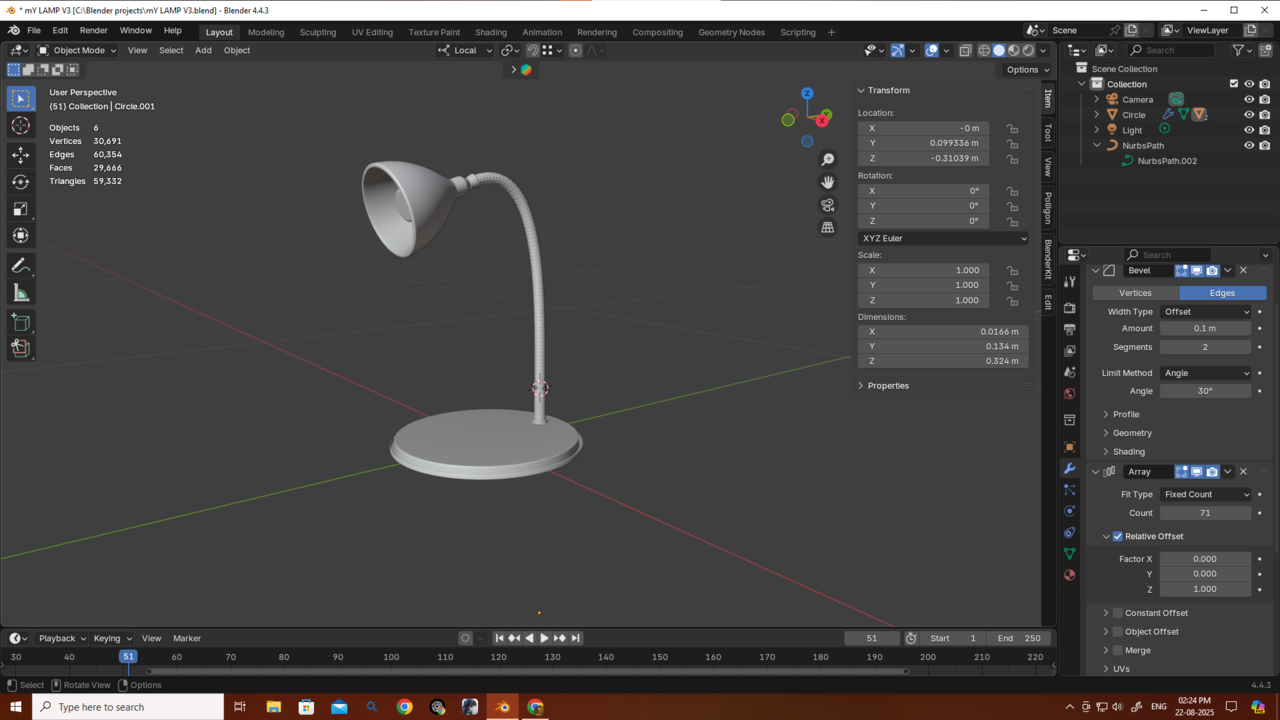Activate the Annotate pencil tool
The image size is (1280, 720).
(20, 266)
